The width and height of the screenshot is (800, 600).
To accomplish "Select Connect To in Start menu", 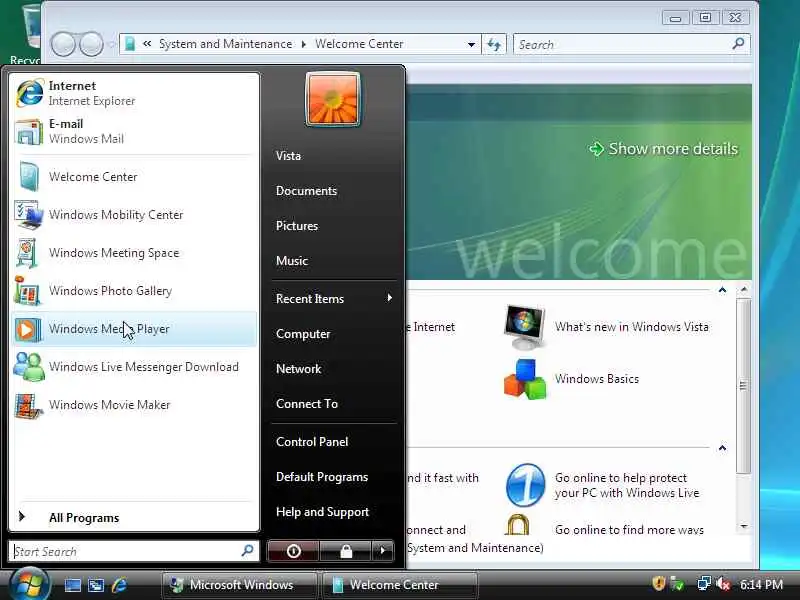I will pyautogui.click(x=307, y=404).
